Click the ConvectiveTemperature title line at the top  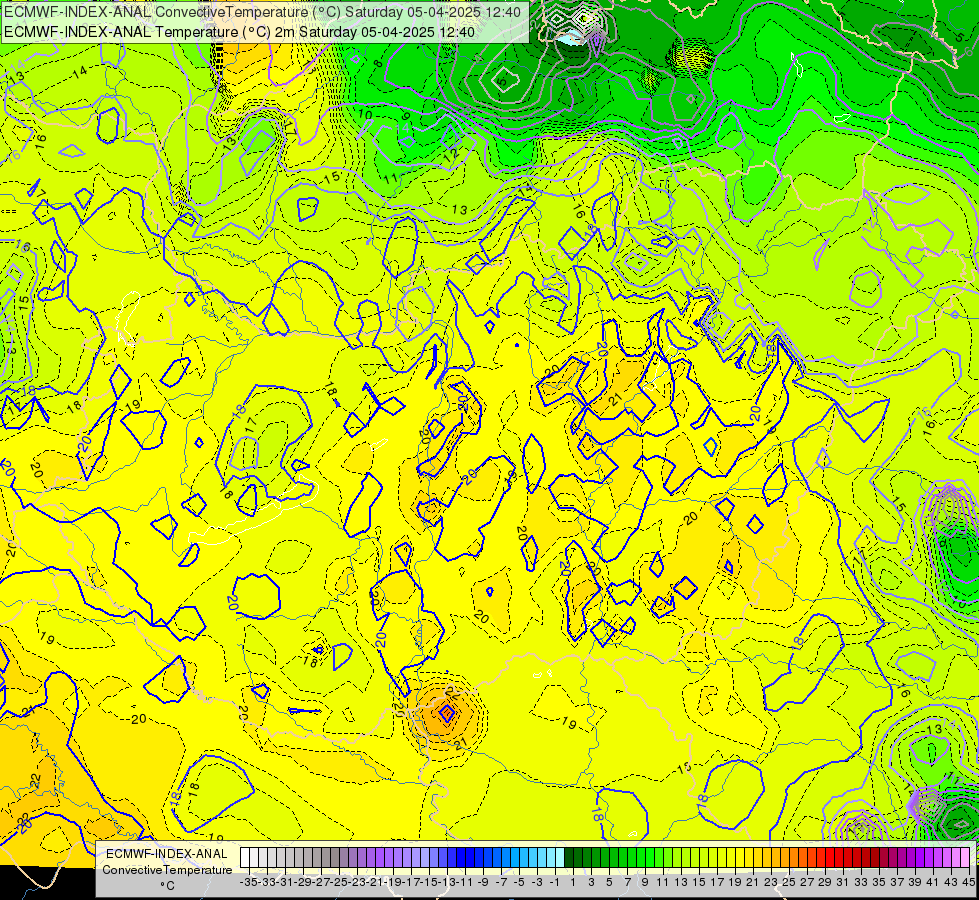pyautogui.click(x=262, y=12)
